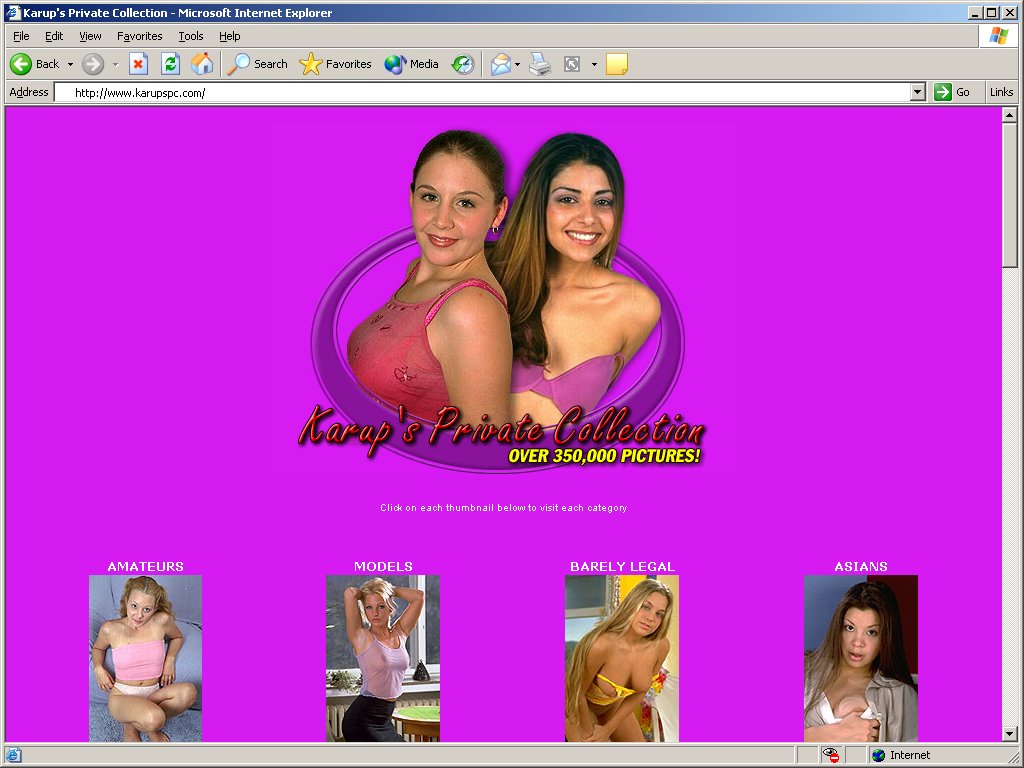This screenshot has height=768, width=1024.
Task: Expand the Links toolbar
Action: pyautogui.click(x=1001, y=92)
